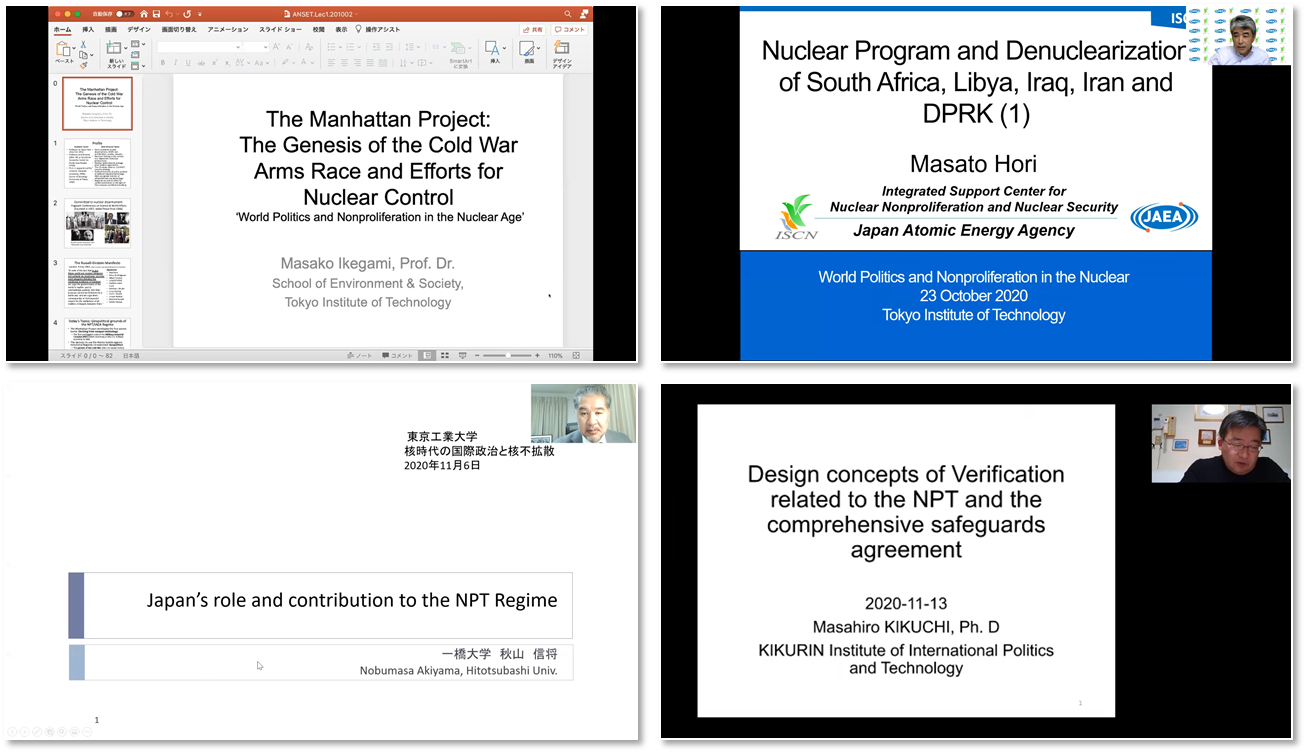The height and width of the screenshot is (753, 1306).
Task: Click Masahiro Kikuchi's webcam thumbnail
Action: click(1221, 443)
